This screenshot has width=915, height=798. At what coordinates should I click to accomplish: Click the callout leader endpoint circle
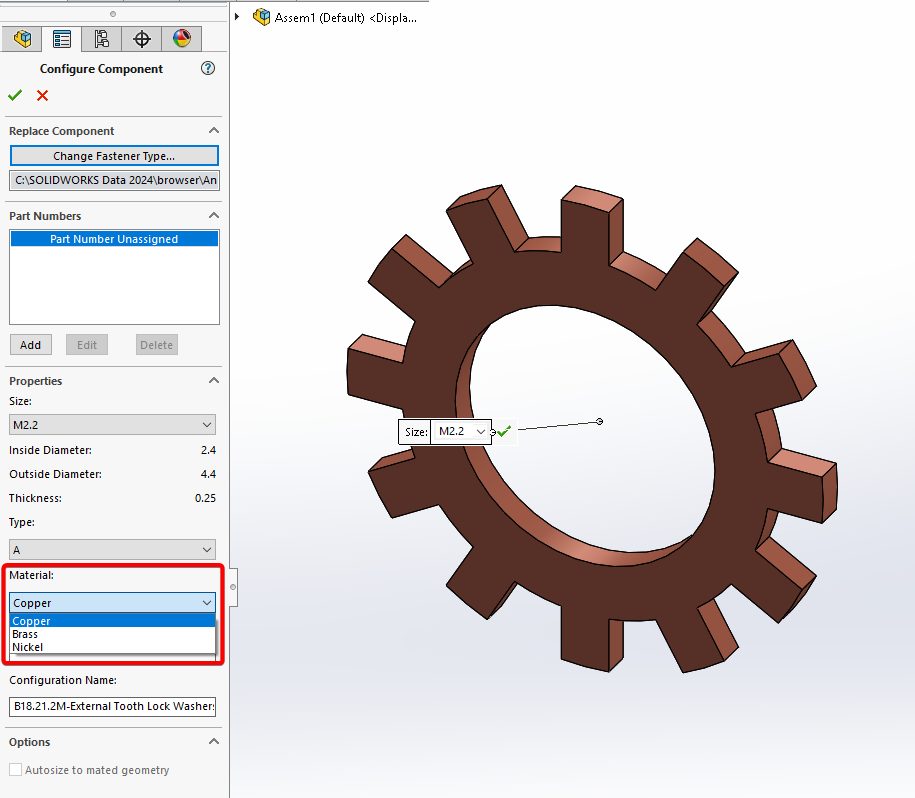pos(599,421)
